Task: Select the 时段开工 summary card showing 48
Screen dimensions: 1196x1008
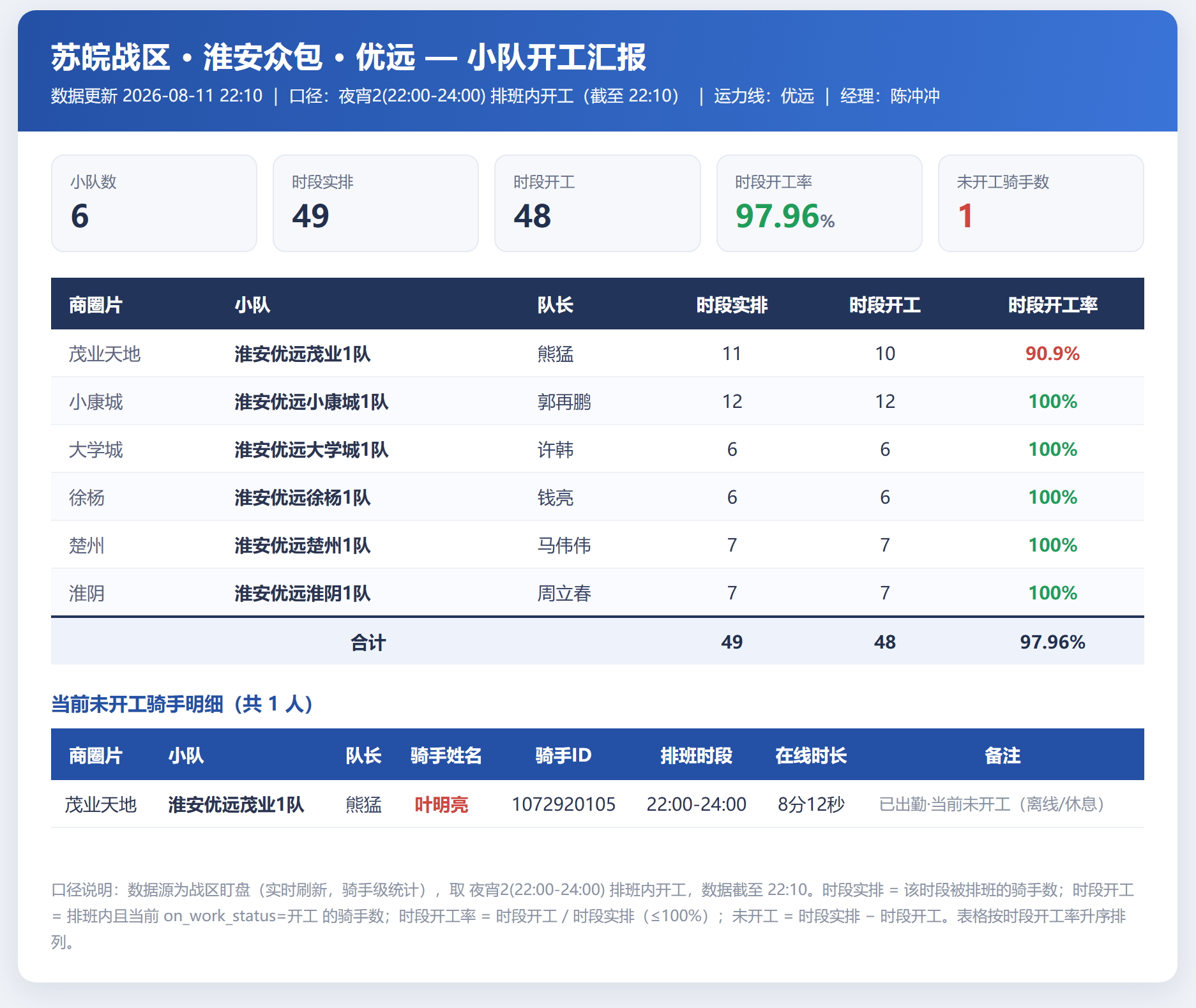Action: point(597,203)
